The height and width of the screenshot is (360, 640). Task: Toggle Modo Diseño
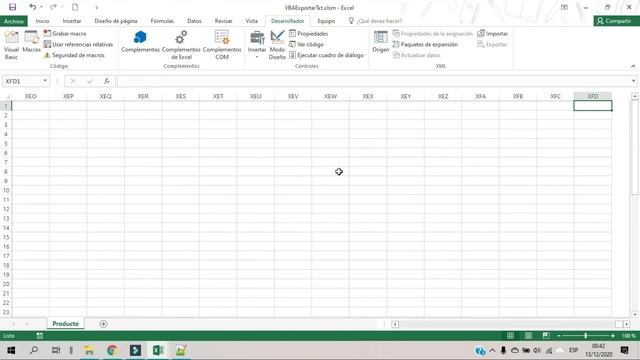pyautogui.click(x=277, y=45)
